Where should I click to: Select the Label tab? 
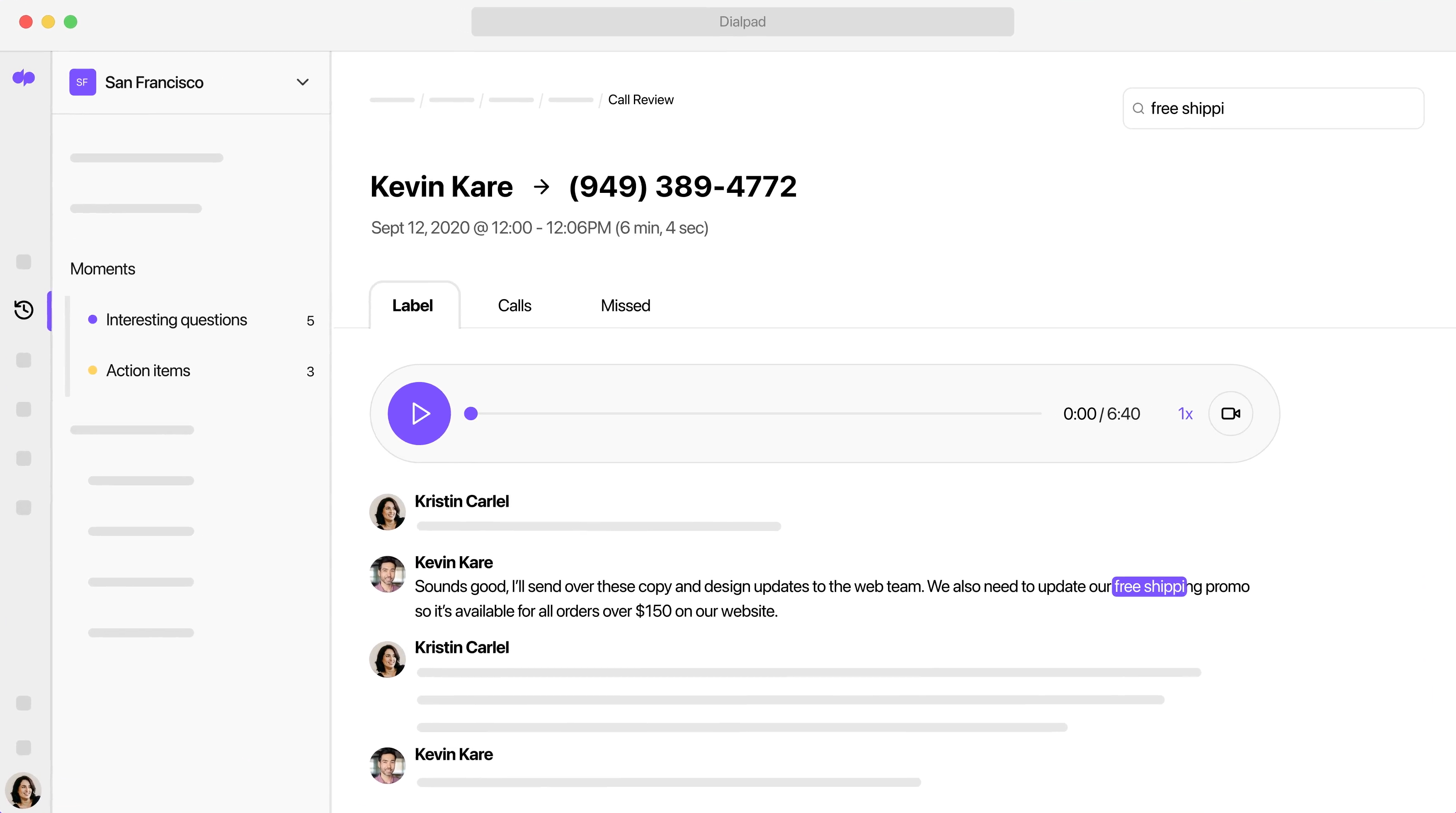coord(412,305)
